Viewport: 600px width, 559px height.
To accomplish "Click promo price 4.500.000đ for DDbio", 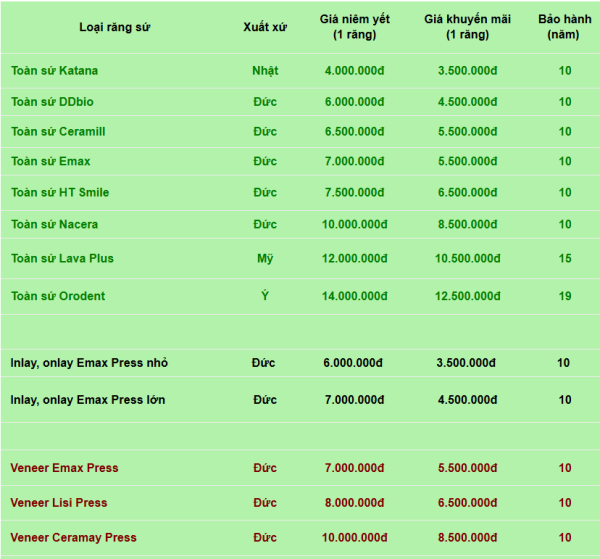I will [468, 102].
